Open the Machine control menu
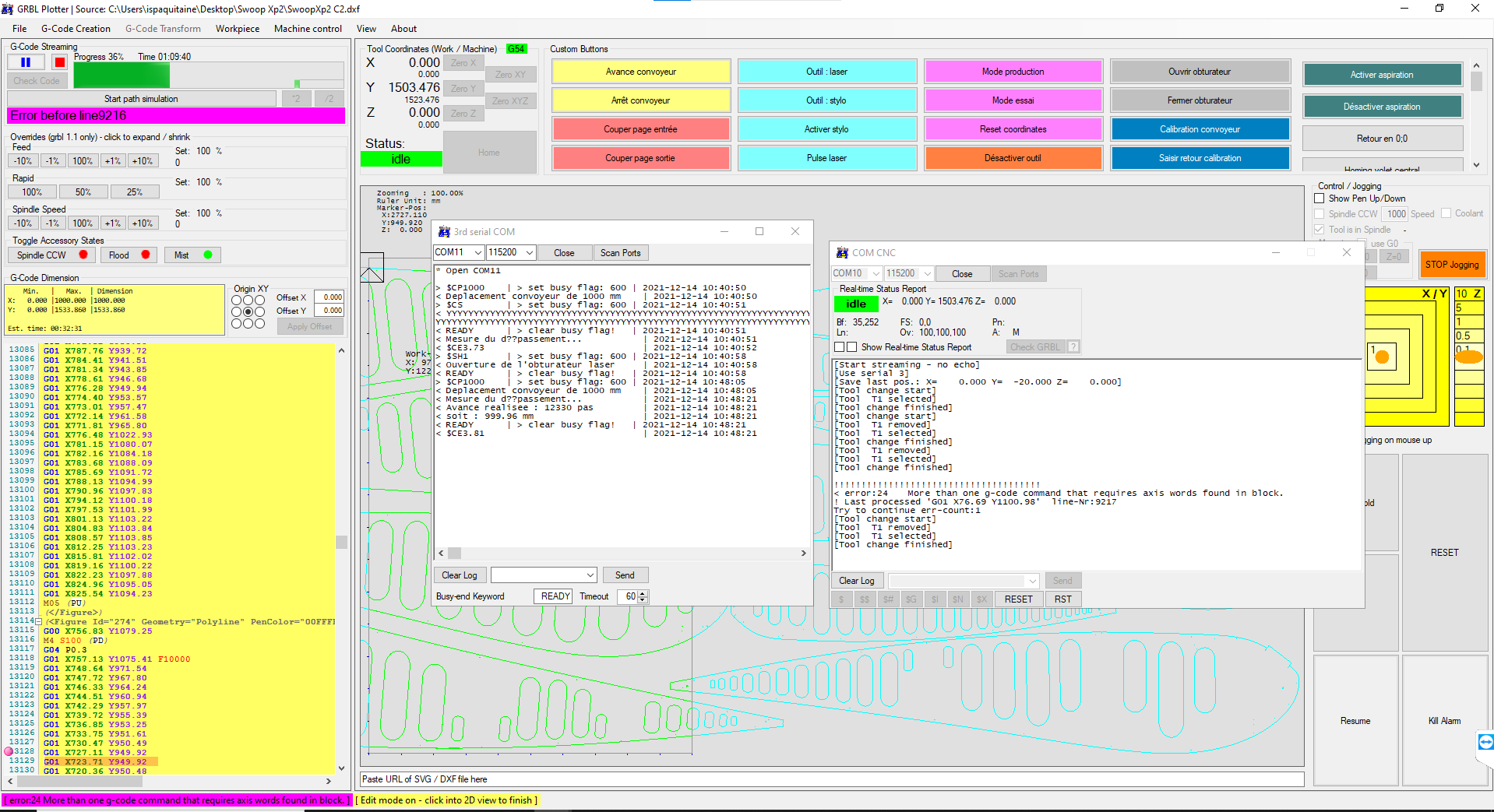This screenshot has height=812, width=1494. coord(308,29)
